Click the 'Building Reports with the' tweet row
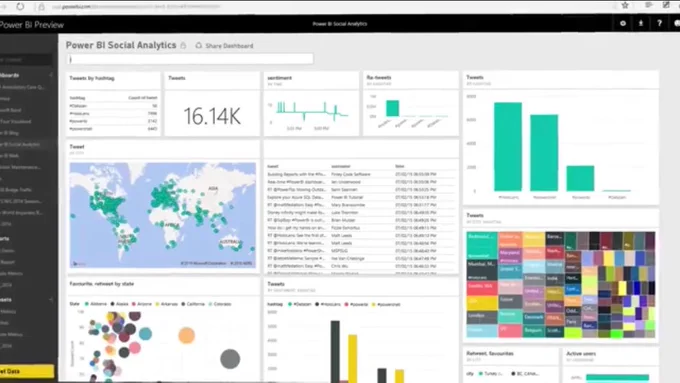Viewport: 680px width, 383px height. [361, 174]
